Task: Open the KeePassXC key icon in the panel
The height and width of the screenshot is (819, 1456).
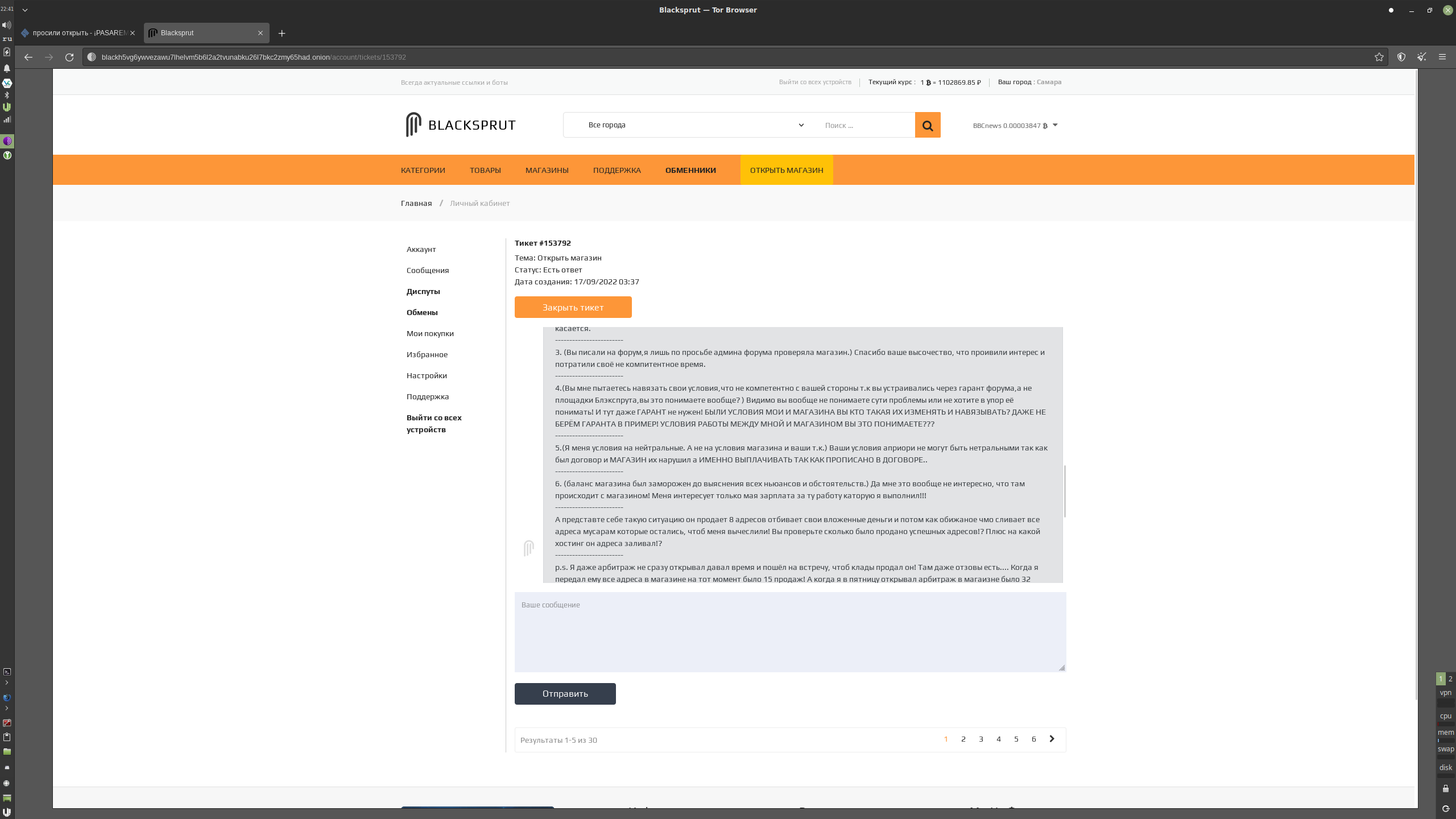Action: pyautogui.click(x=7, y=155)
